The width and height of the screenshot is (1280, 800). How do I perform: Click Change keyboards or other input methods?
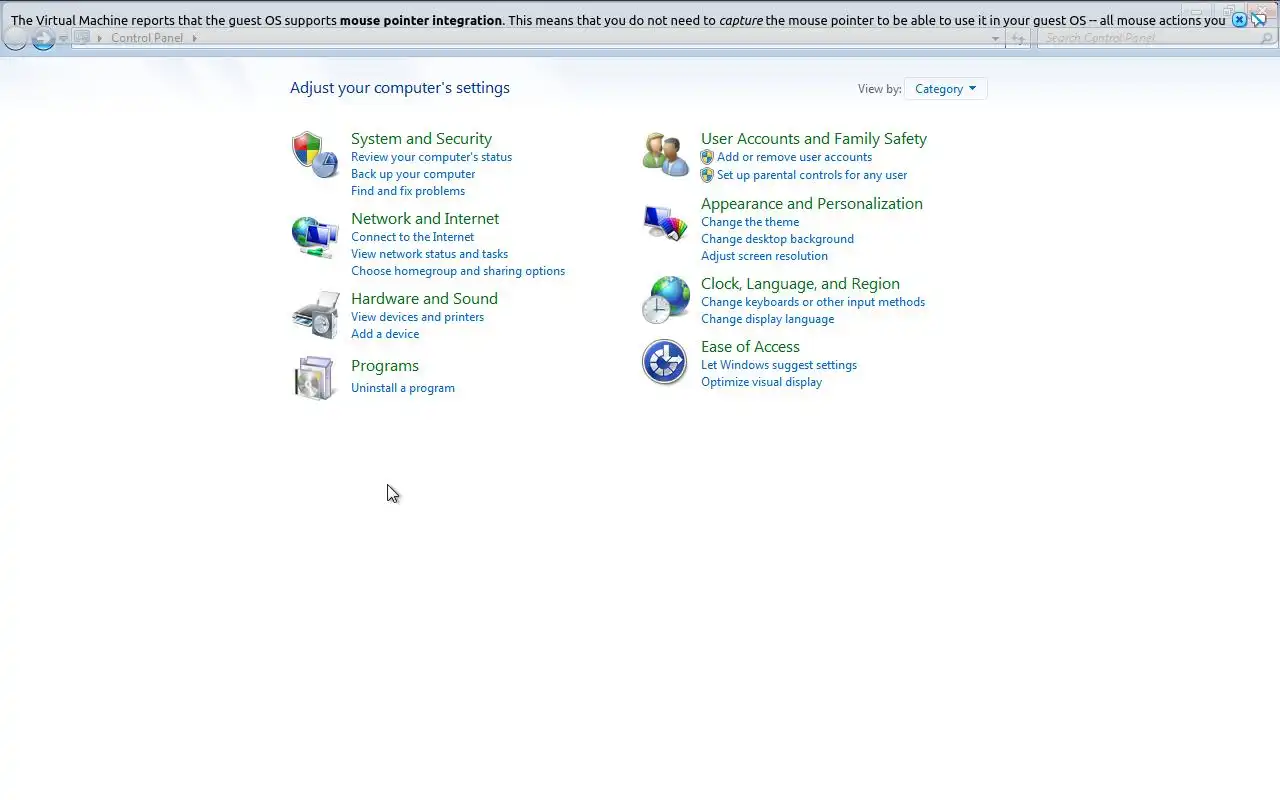(813, 302)
